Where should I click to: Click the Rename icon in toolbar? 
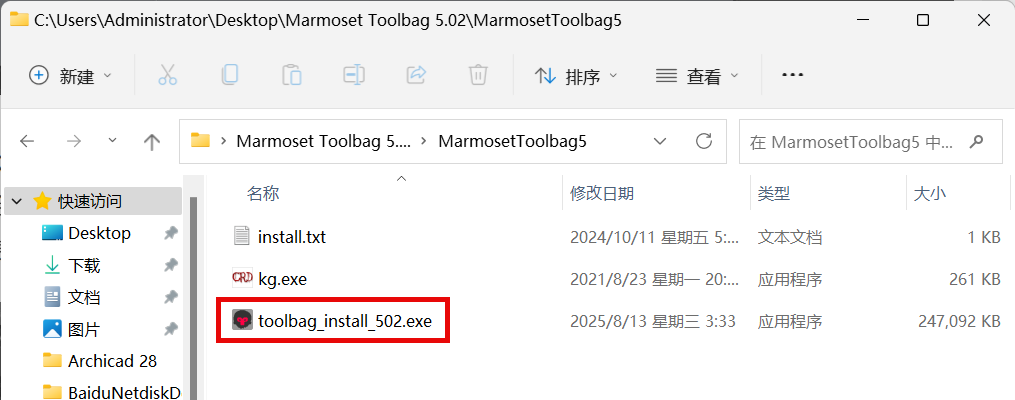pos(353,76)
